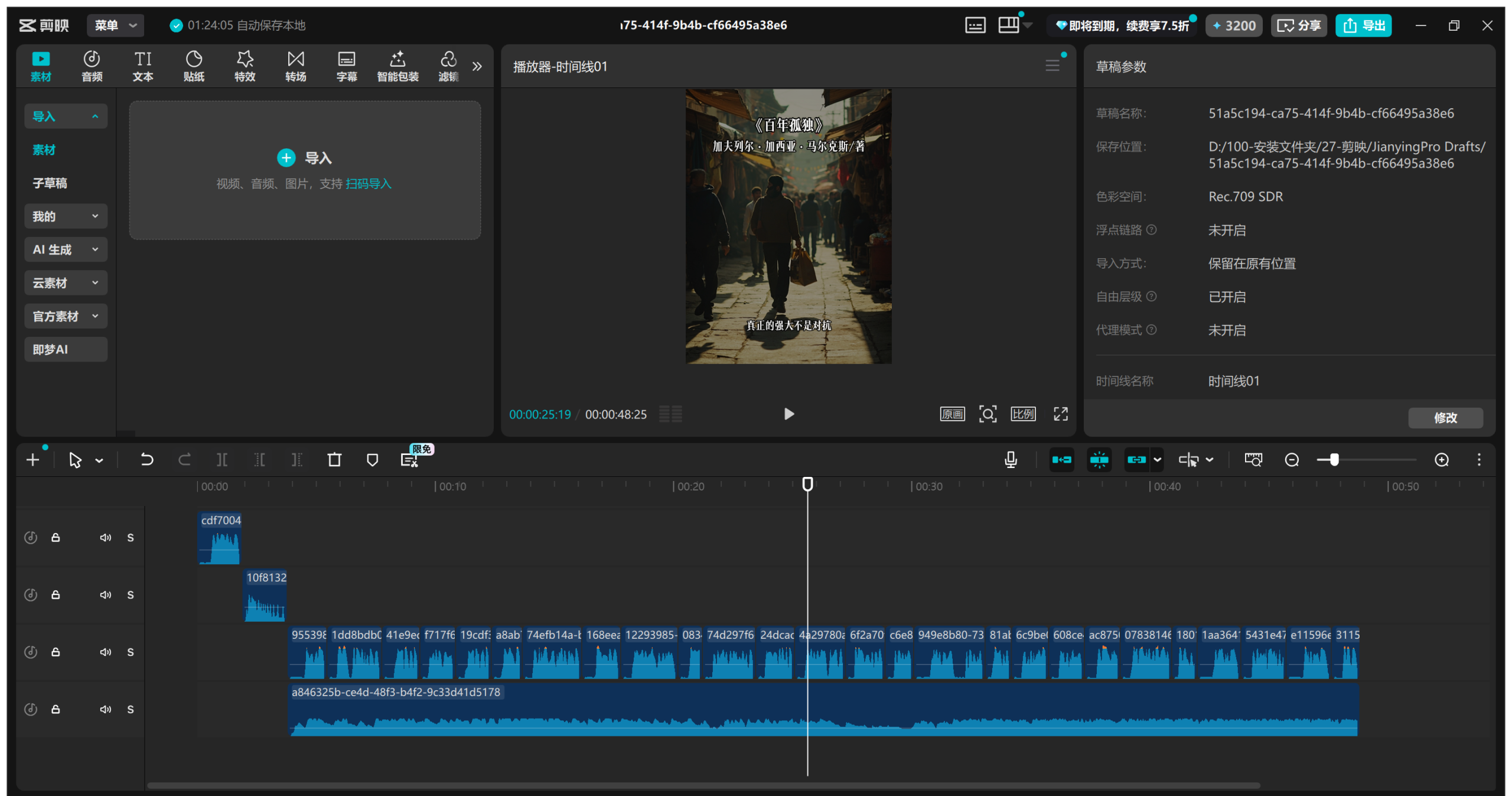
Task: Expand the AI 生成 sidebar section
Action: click(66, 249)
